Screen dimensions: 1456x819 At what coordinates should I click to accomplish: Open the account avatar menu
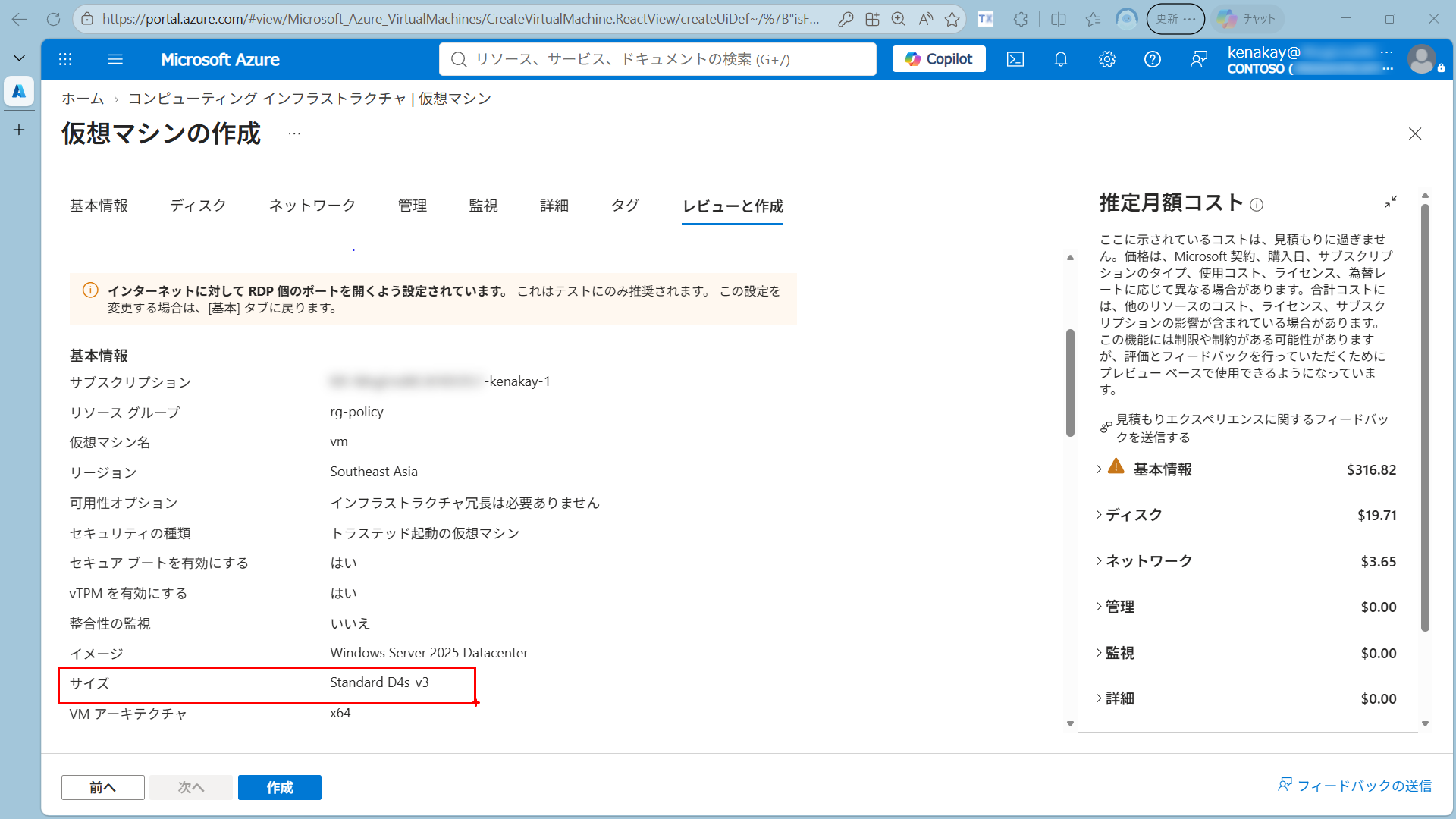pyautogui.click(x=1422, y=59)
